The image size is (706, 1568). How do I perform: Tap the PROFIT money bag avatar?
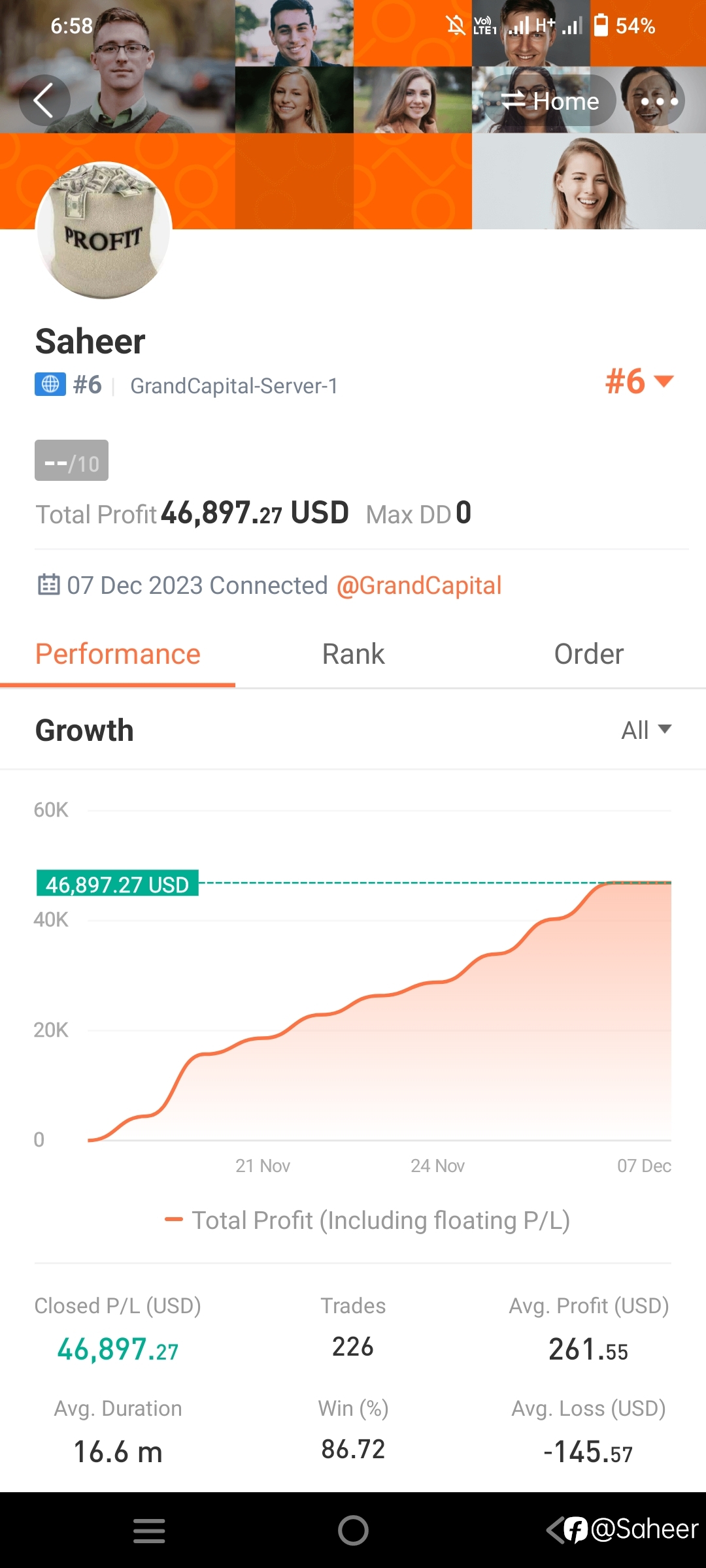pos(103,230)
